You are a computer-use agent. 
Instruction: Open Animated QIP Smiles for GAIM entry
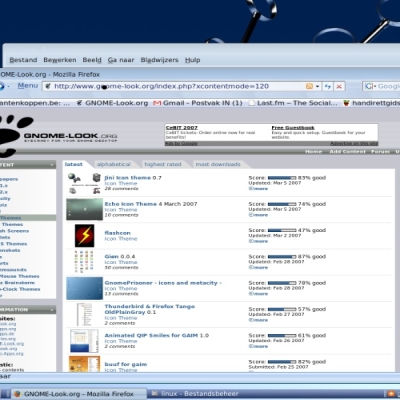[x=156, y=336]
